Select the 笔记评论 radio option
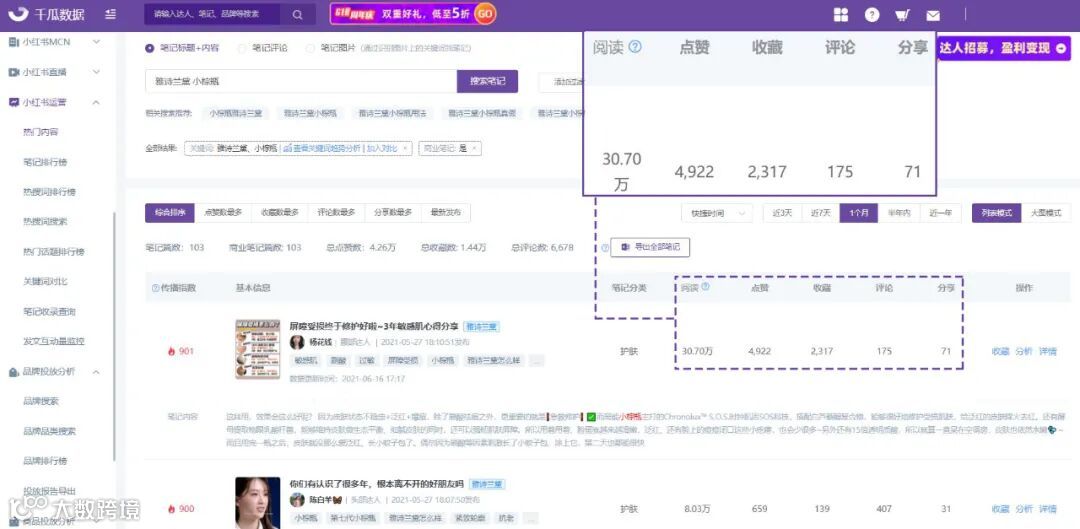Screen dimensions: 1080x529 (241, 48)
